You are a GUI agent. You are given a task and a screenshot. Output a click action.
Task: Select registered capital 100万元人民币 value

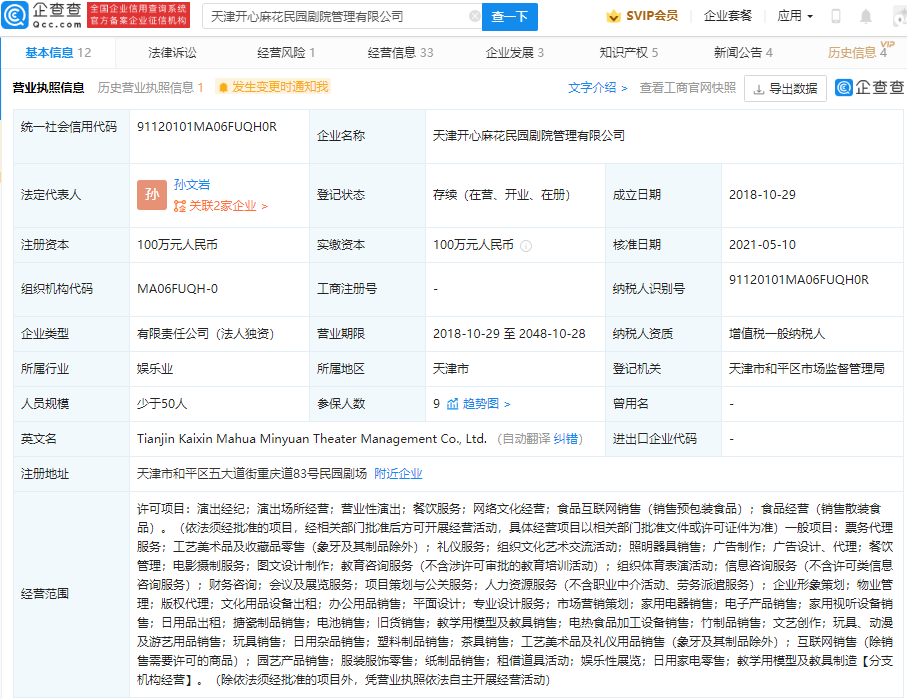177,245
